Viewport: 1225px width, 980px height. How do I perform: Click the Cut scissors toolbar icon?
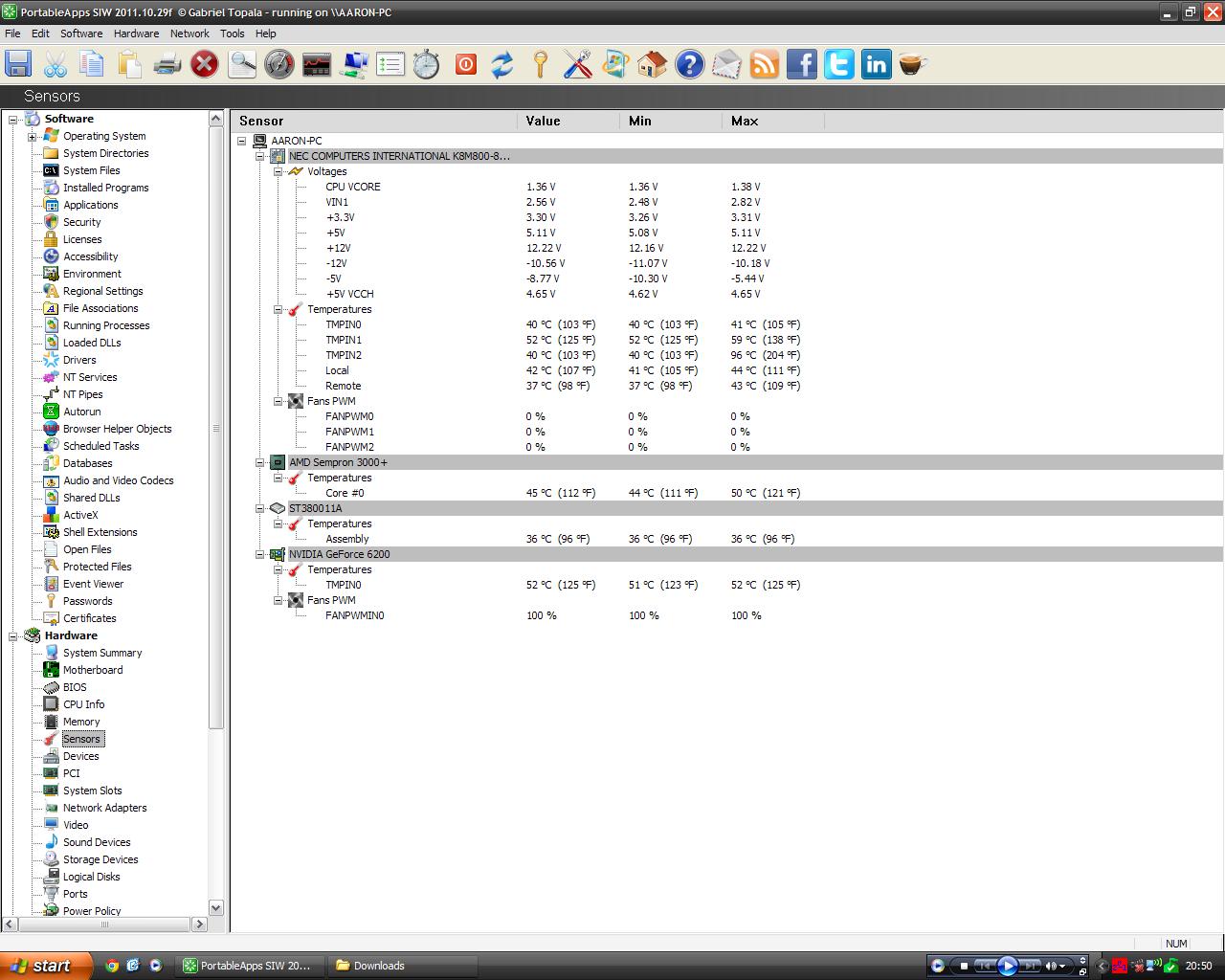point(56,64)
